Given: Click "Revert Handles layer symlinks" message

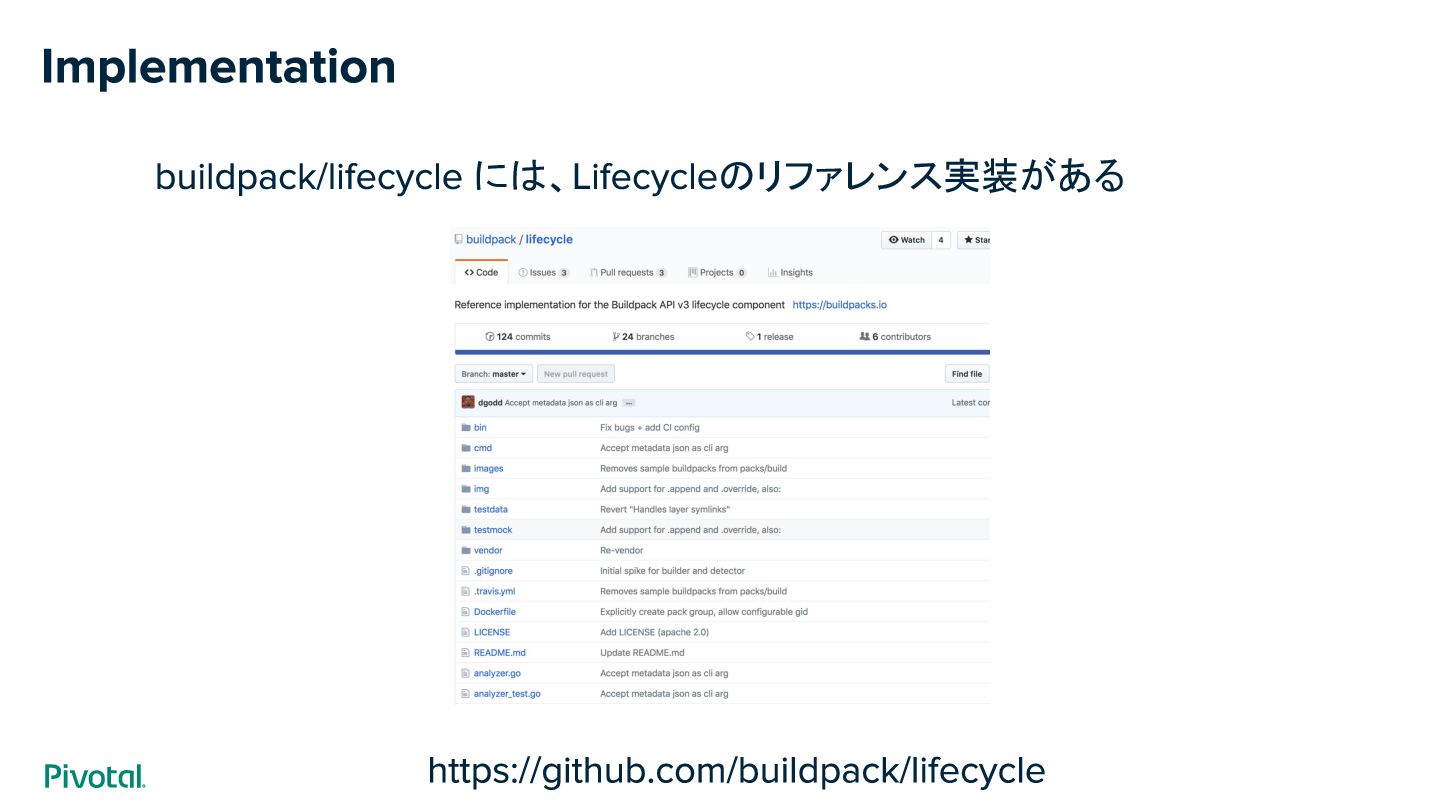Looking at the screenshot, I should (x=665, y=510).
